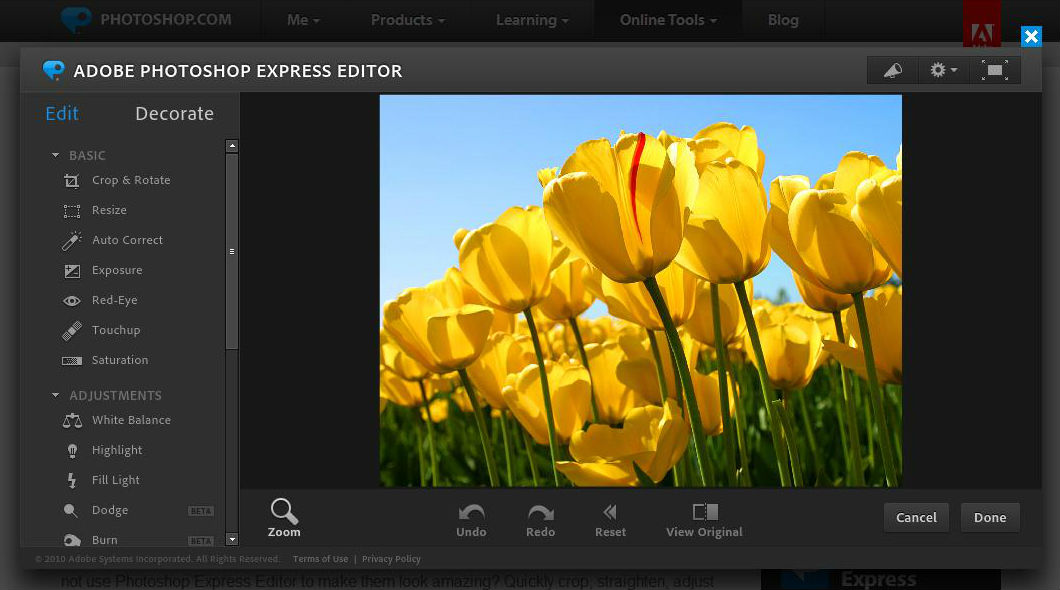This screenshot has height=590, width=1060.
Task: Select the Dodge adjustment tool
Action: [110, 510]
